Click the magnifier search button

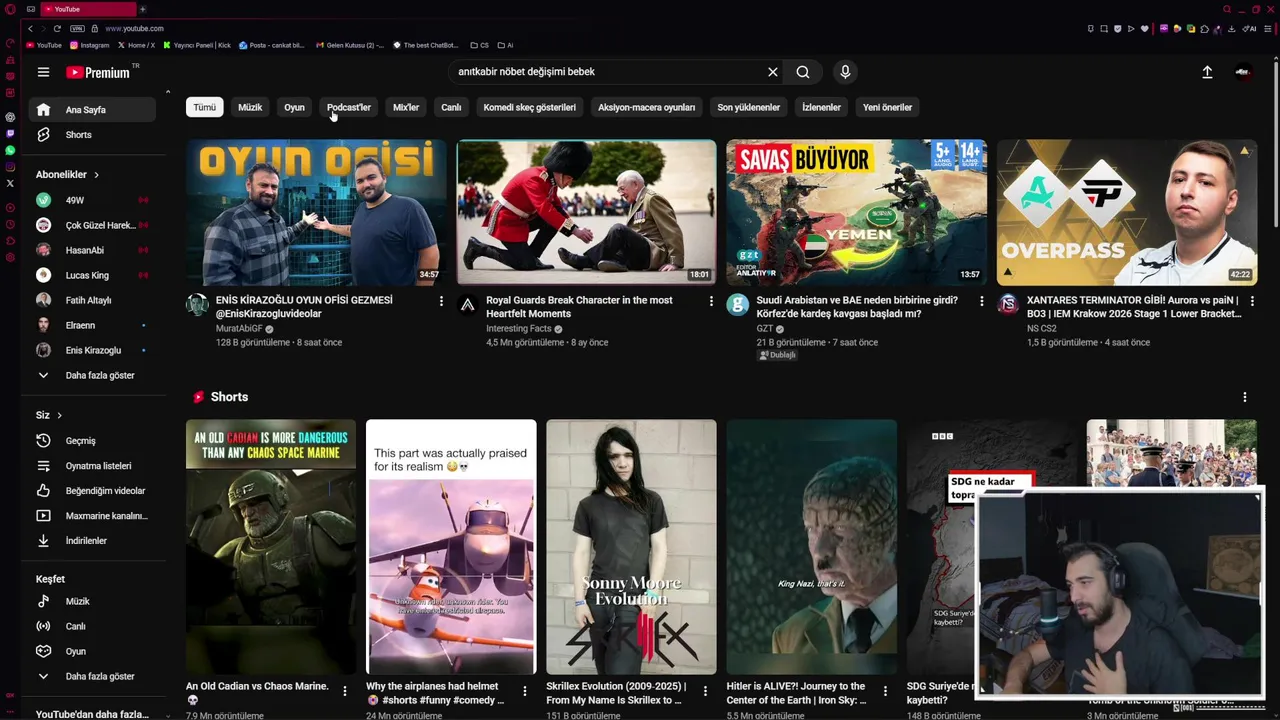click(803, 72)
